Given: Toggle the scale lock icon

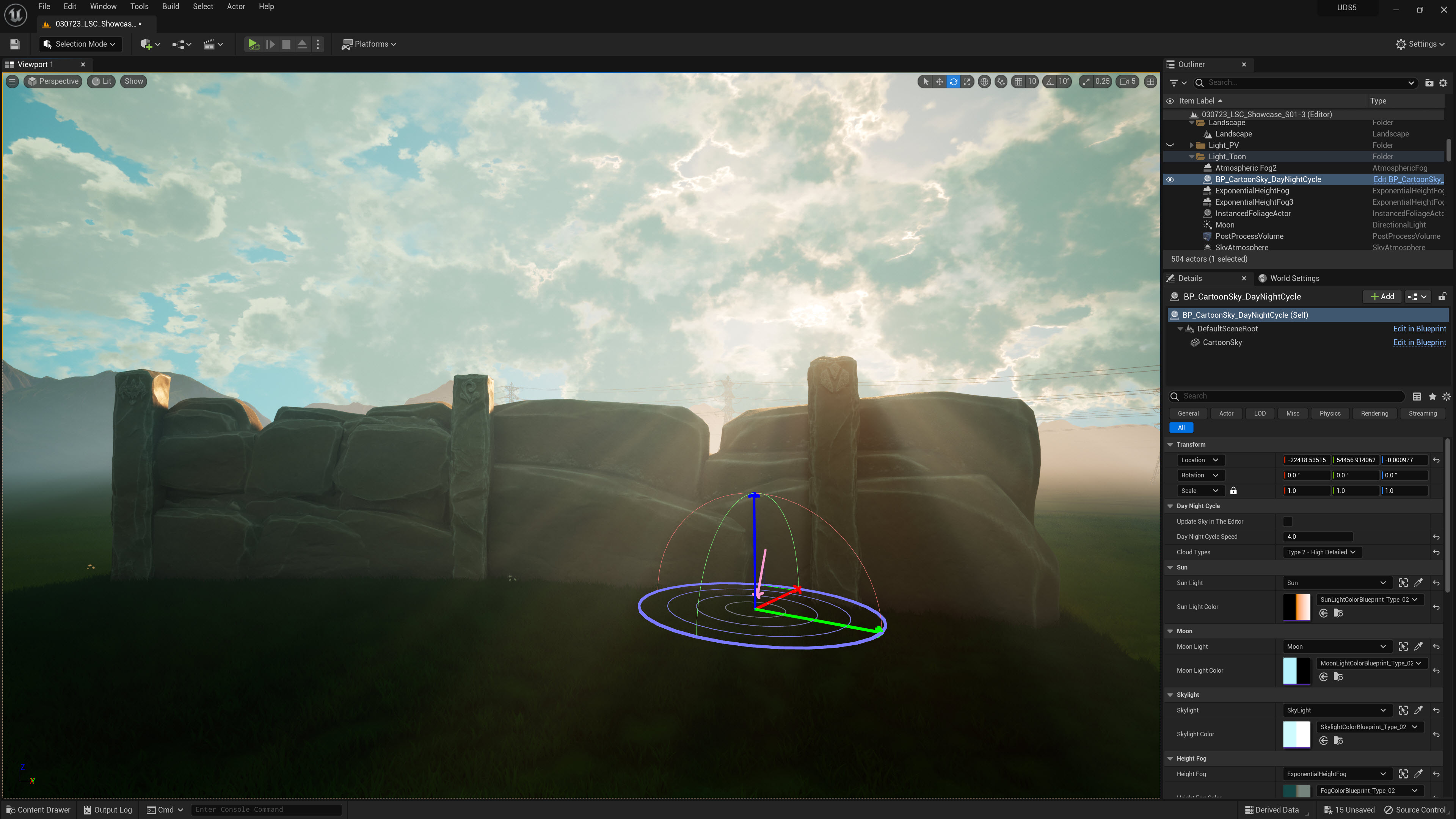Looking at the screenshot, I should point(1233,491).
